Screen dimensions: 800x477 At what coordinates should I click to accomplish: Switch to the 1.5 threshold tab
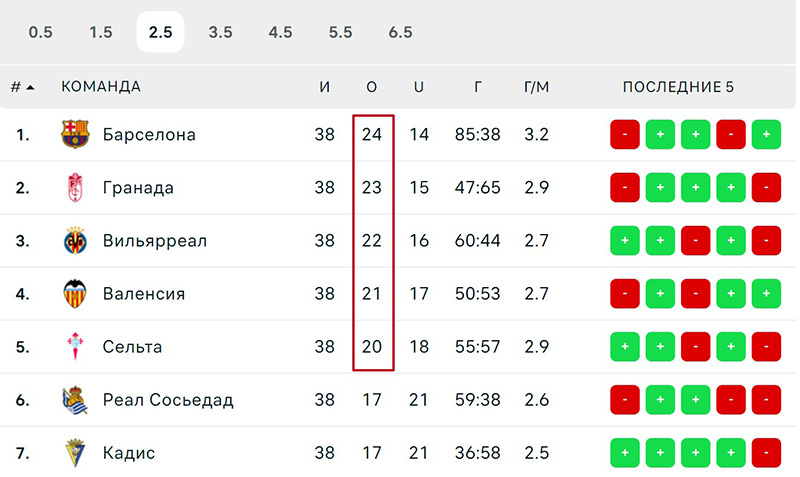tap(101, 32)
